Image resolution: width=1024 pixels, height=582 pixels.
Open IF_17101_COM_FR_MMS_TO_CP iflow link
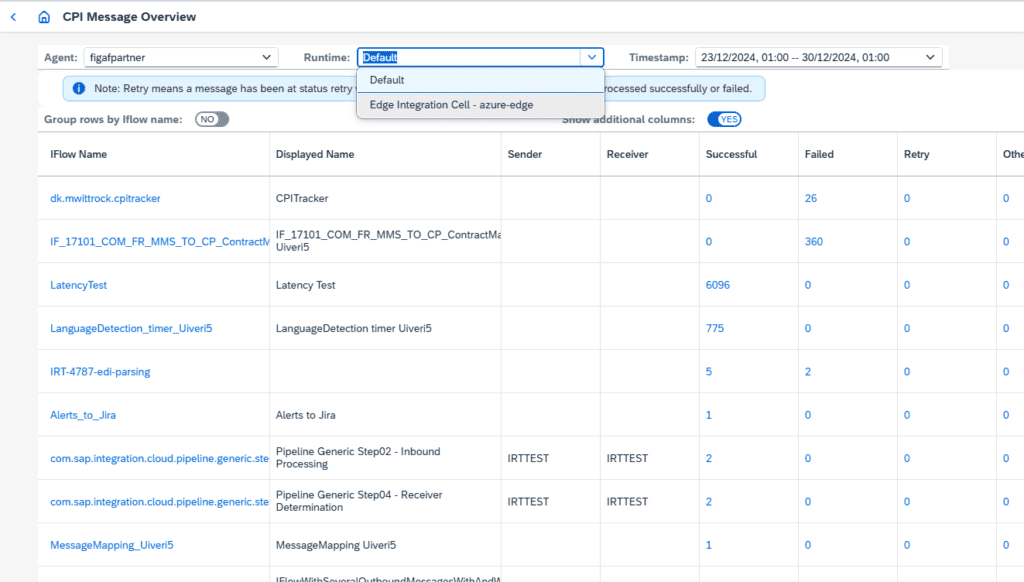[159, 242]
